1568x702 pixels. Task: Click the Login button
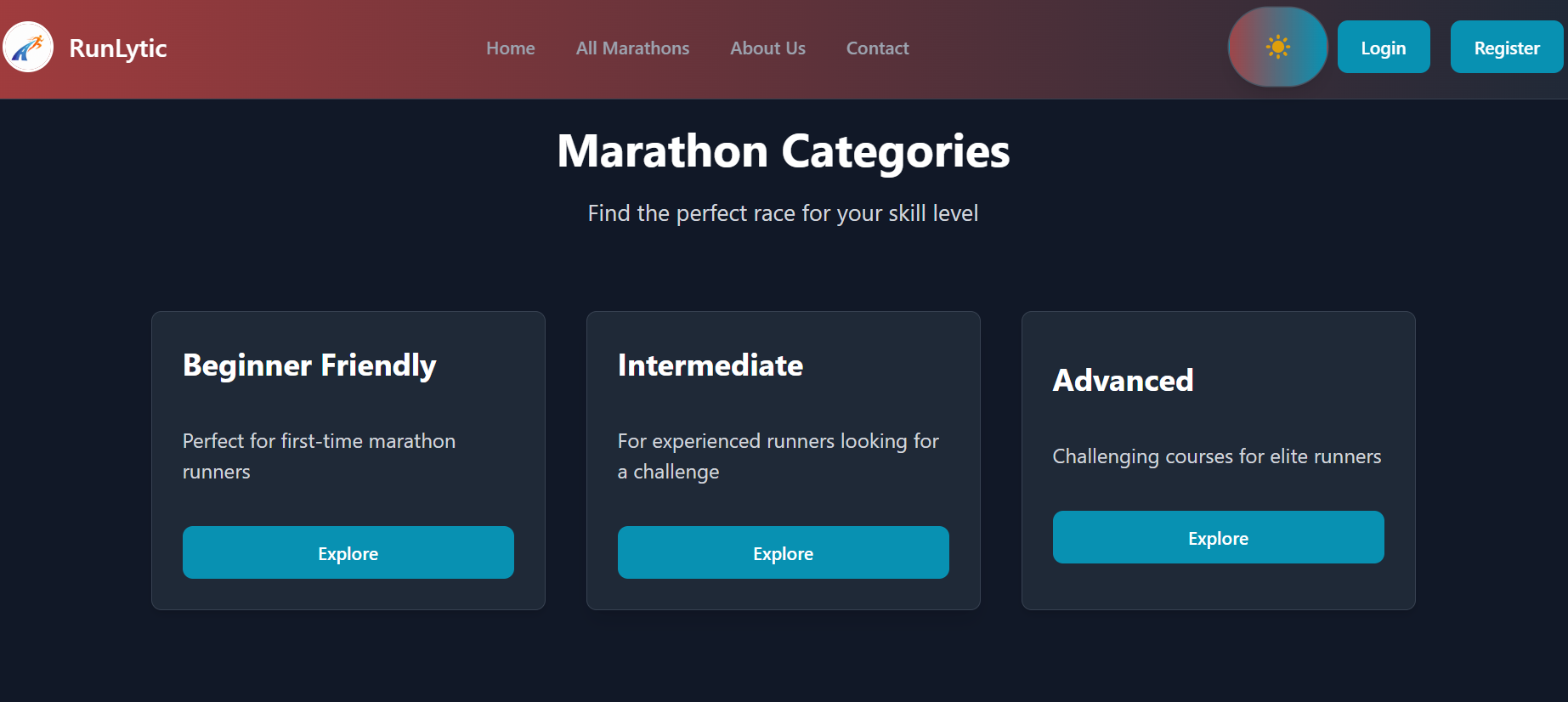coord(1384,47)
